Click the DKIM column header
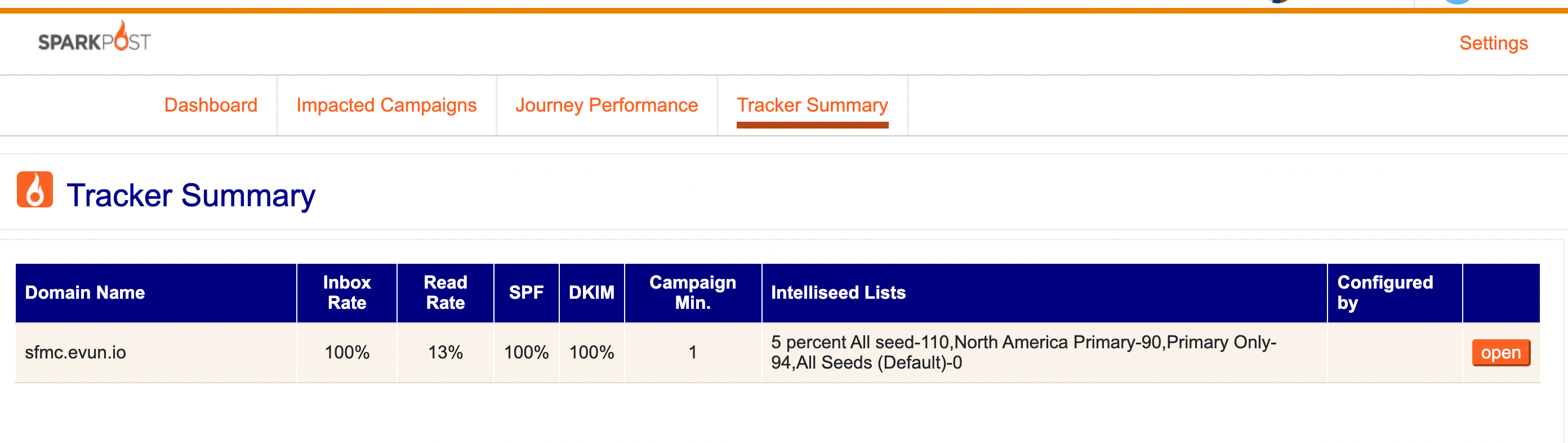 click(x=591, y=293)
